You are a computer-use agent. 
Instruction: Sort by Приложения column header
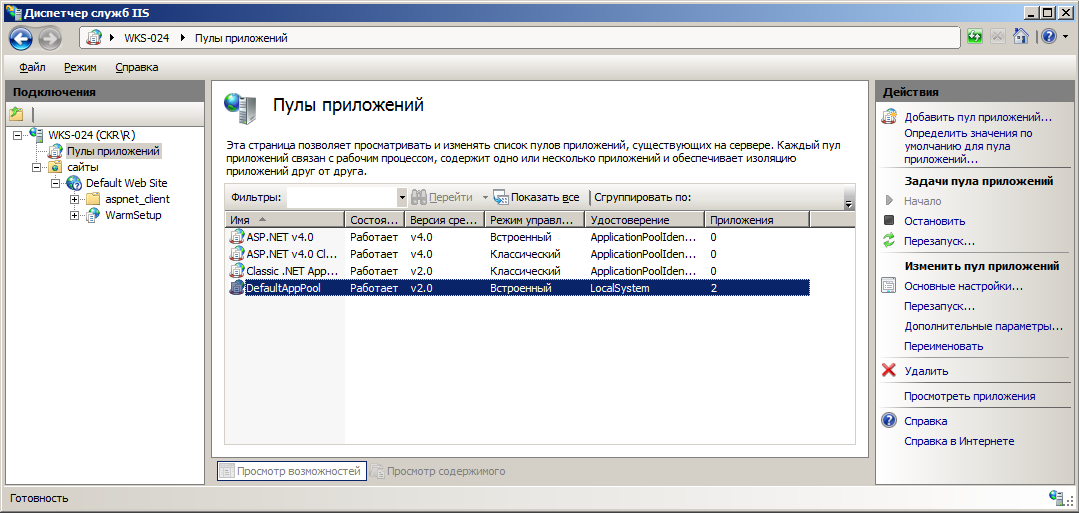pyautogui.click(x=757, y=220)
